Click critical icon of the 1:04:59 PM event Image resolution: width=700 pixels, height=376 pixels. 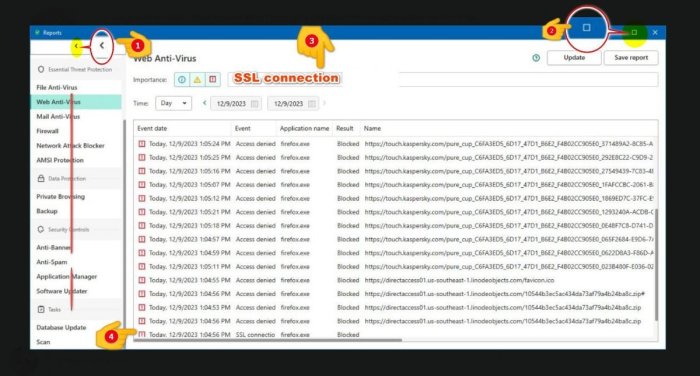pos(142,253)
